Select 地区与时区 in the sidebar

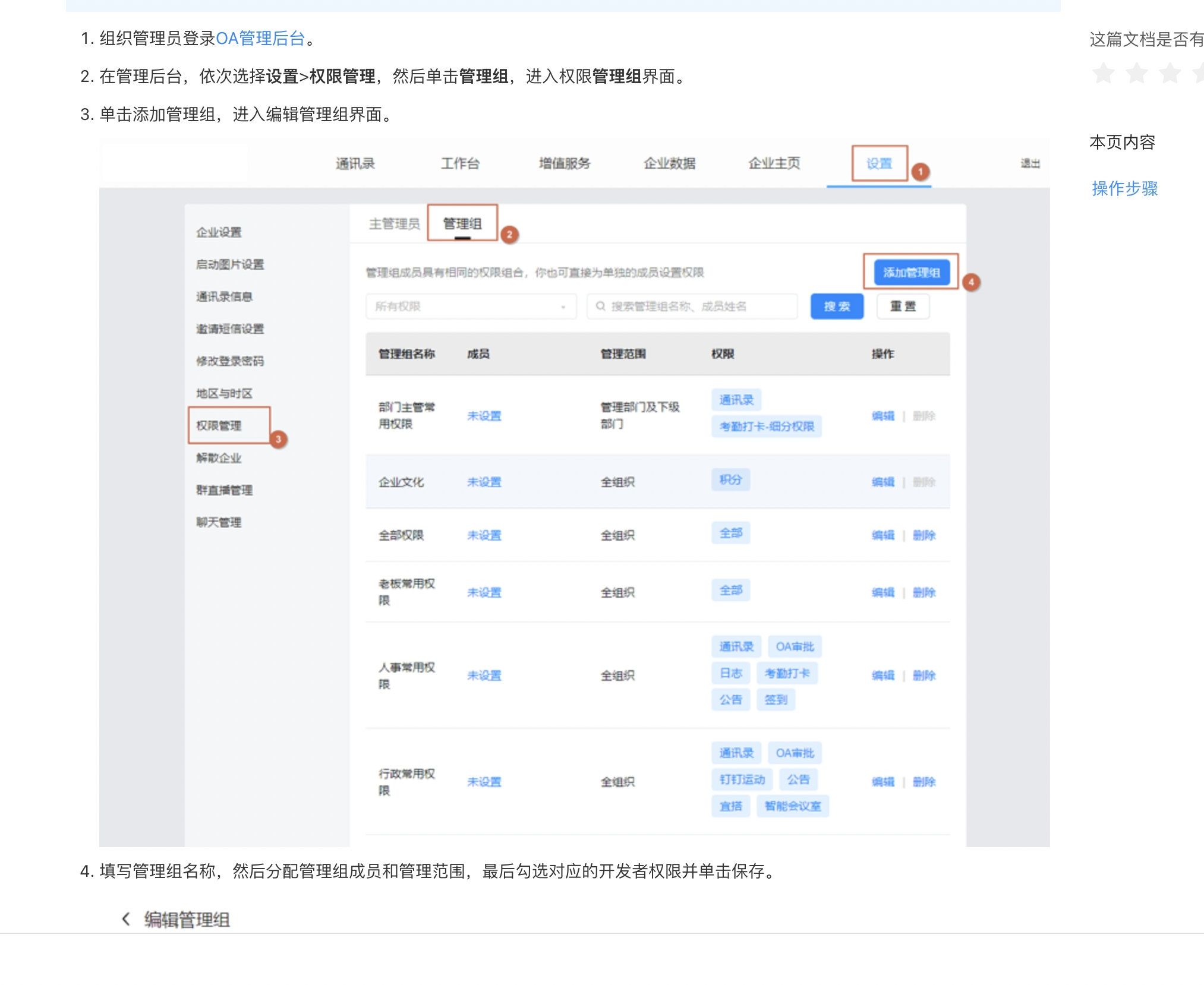pyautogui.click(x=224, y=393)
